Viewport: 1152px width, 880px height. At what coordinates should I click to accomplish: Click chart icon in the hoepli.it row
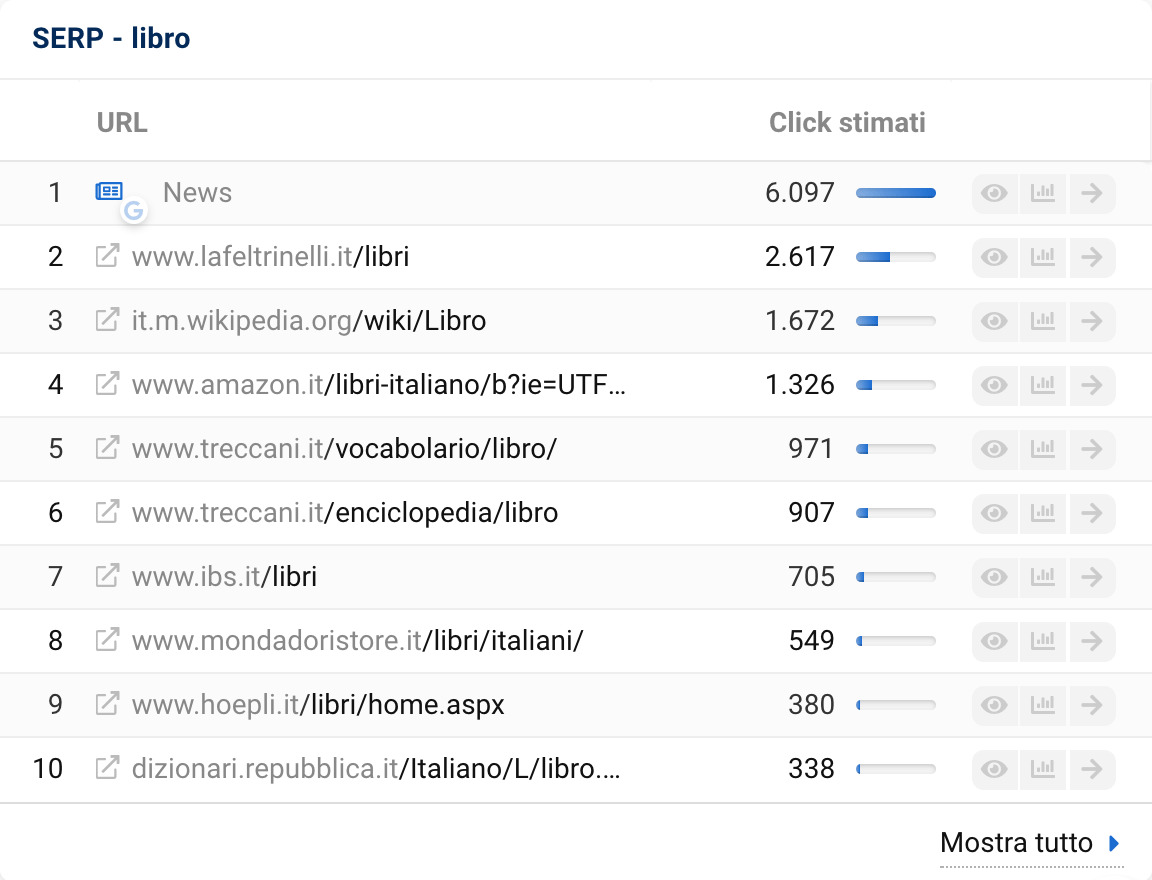pos(1043,705)
